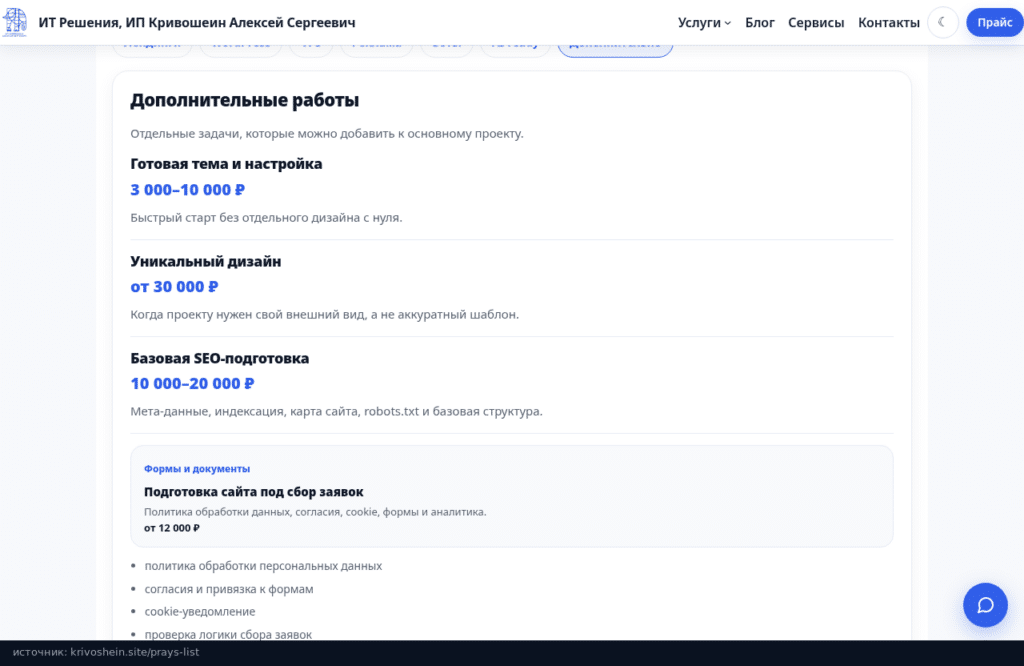
Task: Click the Уникальный дизайн title
Action: pyautogui.click(x=206, y=261)
